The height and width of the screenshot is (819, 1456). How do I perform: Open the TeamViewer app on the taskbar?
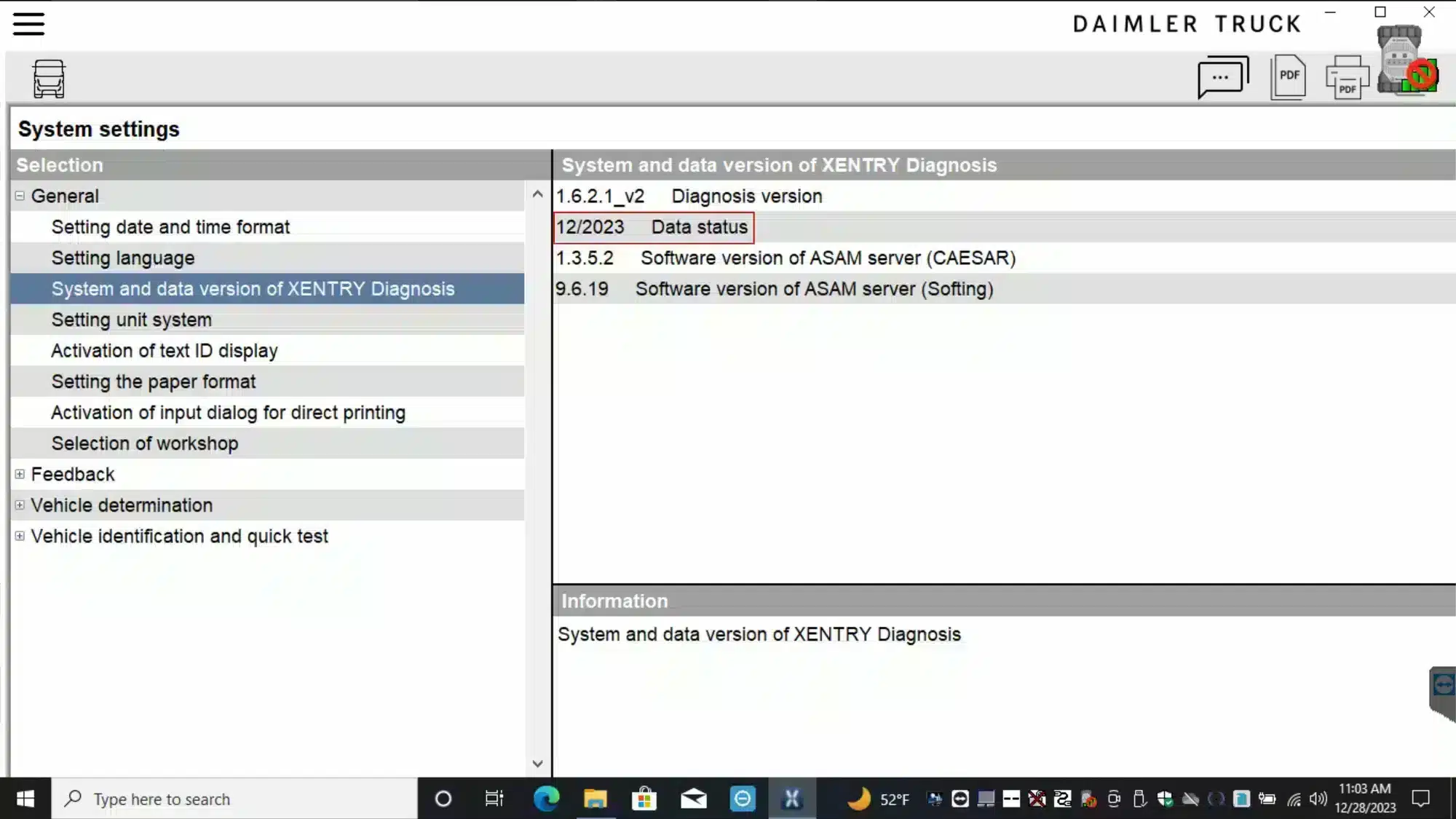pos(743,799)
